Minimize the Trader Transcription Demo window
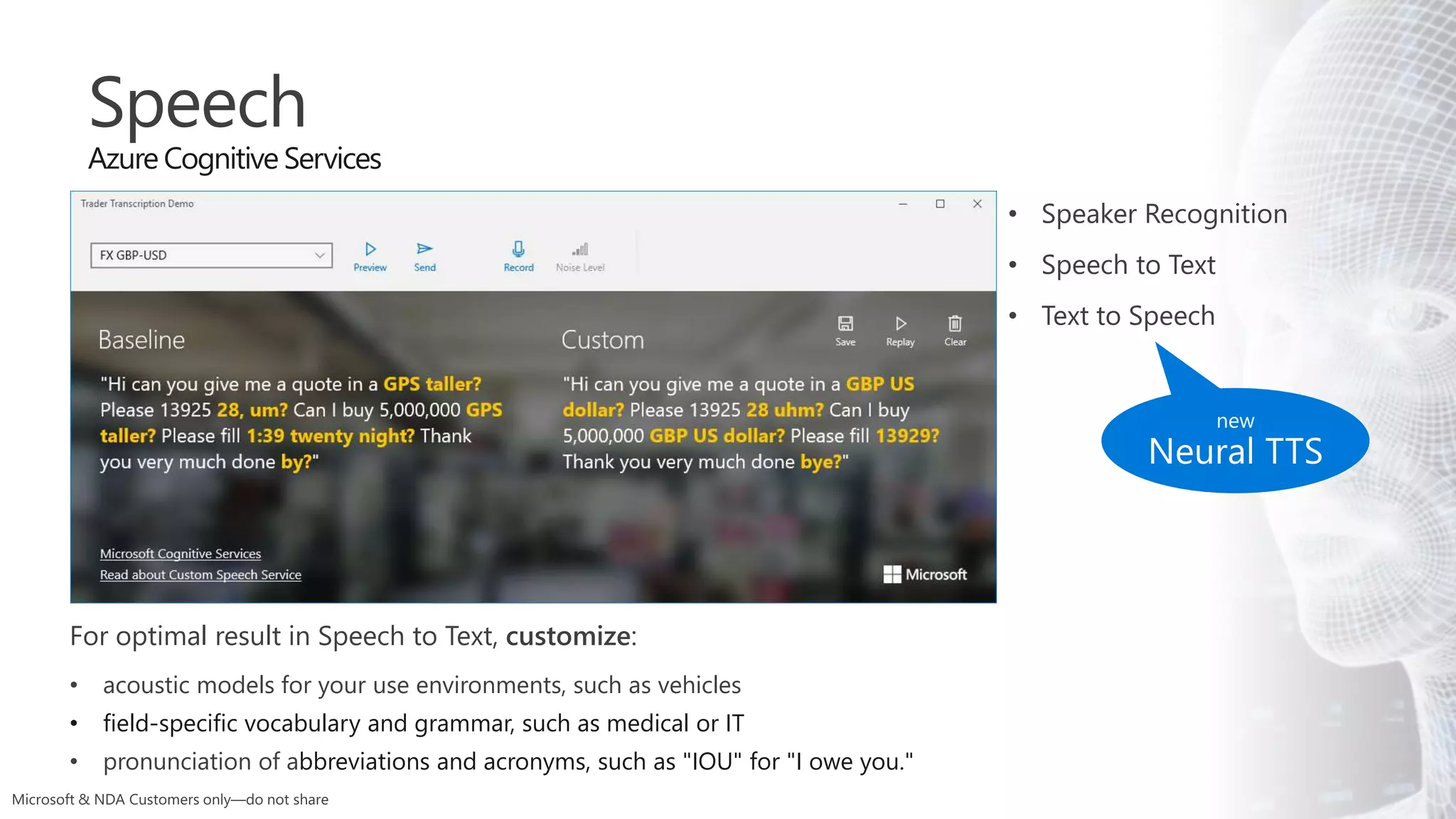Image resolution: width=1456 pixels, height=819 pixels. [903, 204]
